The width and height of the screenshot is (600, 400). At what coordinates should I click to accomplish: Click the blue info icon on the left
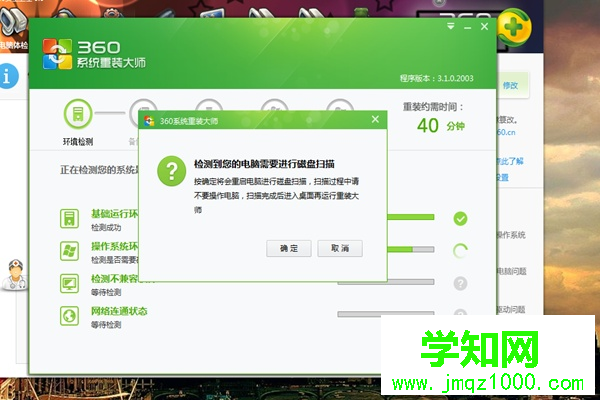point(8,76)
